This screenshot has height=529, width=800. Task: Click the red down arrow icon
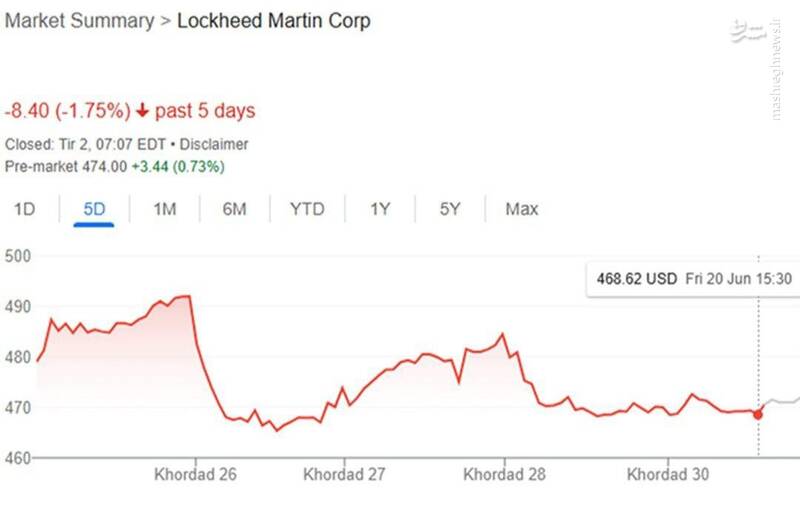point(143,111)
